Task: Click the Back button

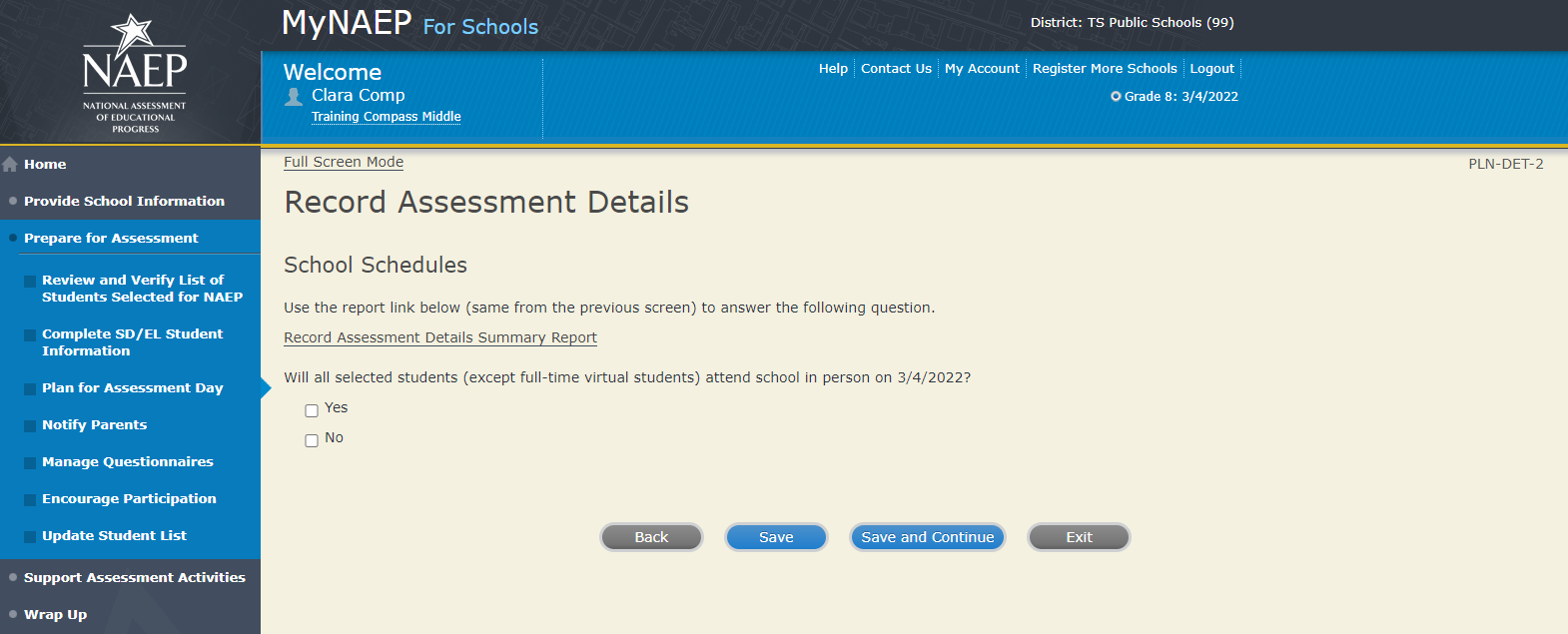Action: click(651, 537)
